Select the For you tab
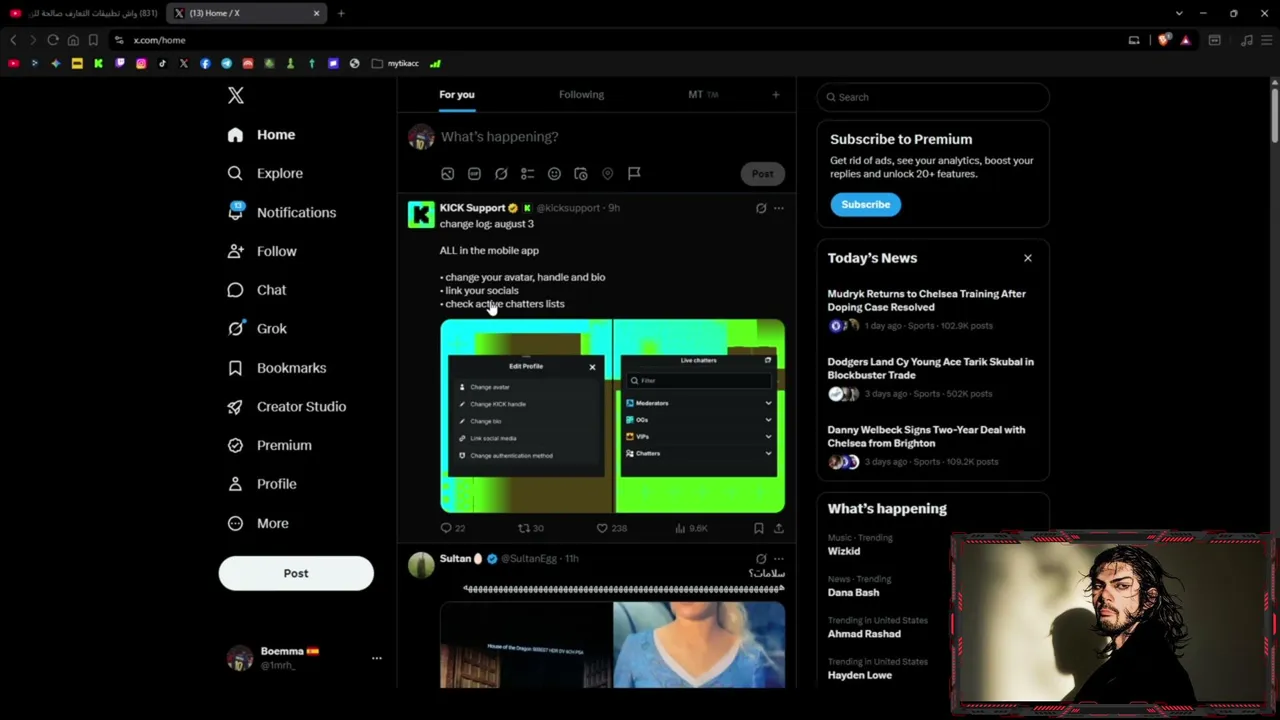Viewport: 1280px width, 720px height. (457, 95)
